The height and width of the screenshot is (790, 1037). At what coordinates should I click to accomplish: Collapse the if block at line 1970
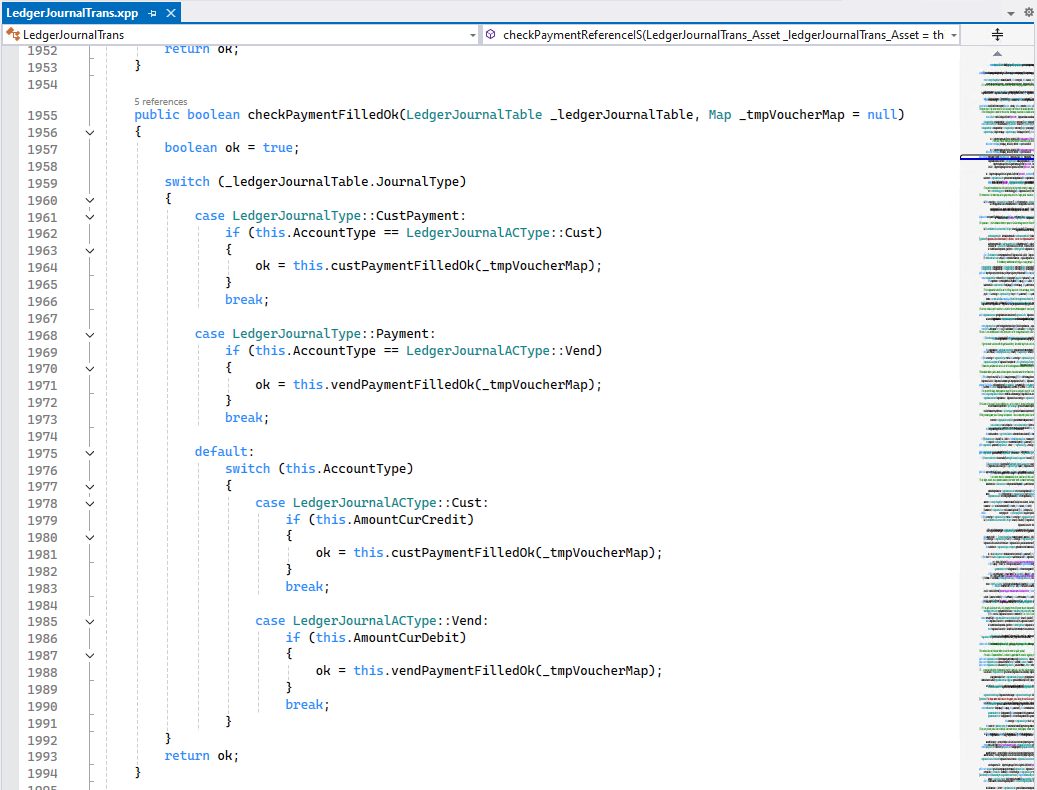90,369
